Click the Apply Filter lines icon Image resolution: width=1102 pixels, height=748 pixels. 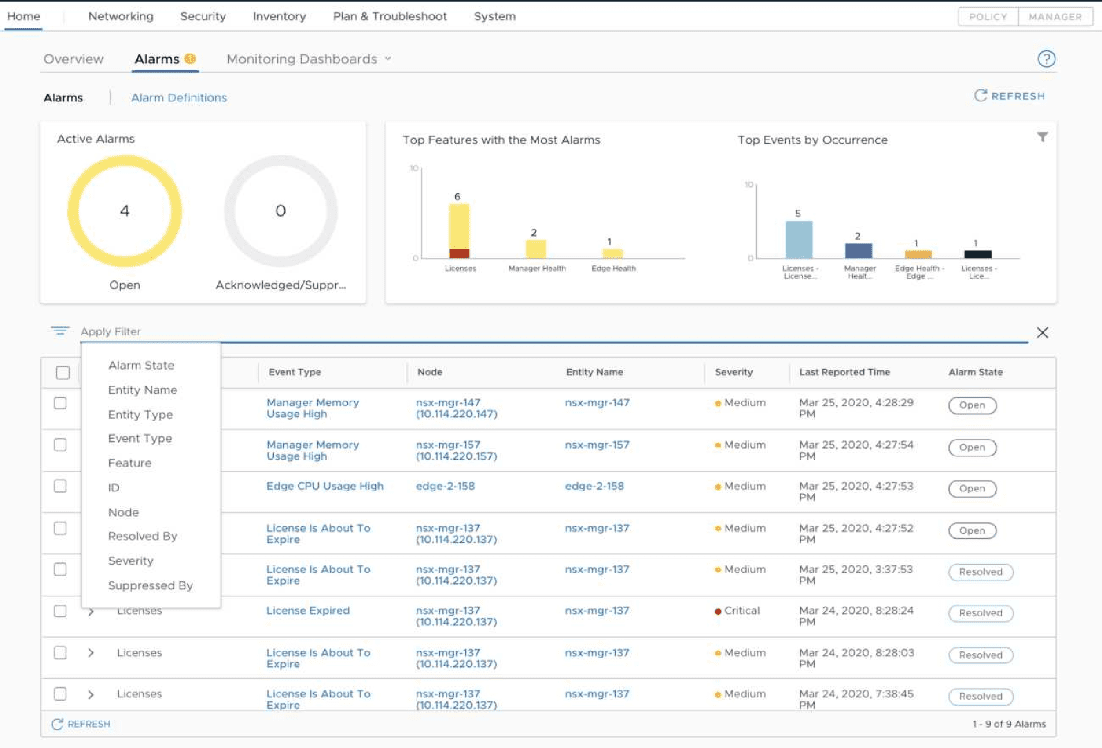pos(60,330)
